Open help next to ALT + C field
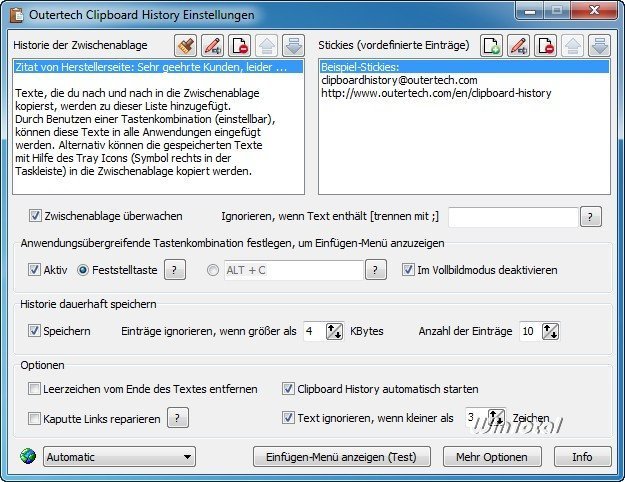The image size is (625, 482). 375,270
